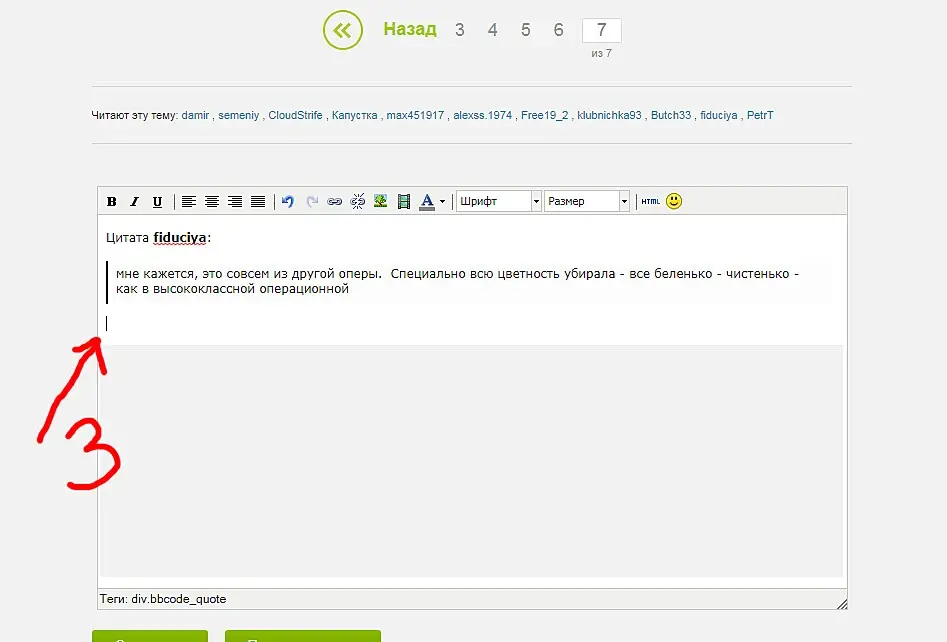Image resolution: width=947 pixels, height=642 pixels.
Task: Switch to HTML source mode
Action: [x=650, y=202]
